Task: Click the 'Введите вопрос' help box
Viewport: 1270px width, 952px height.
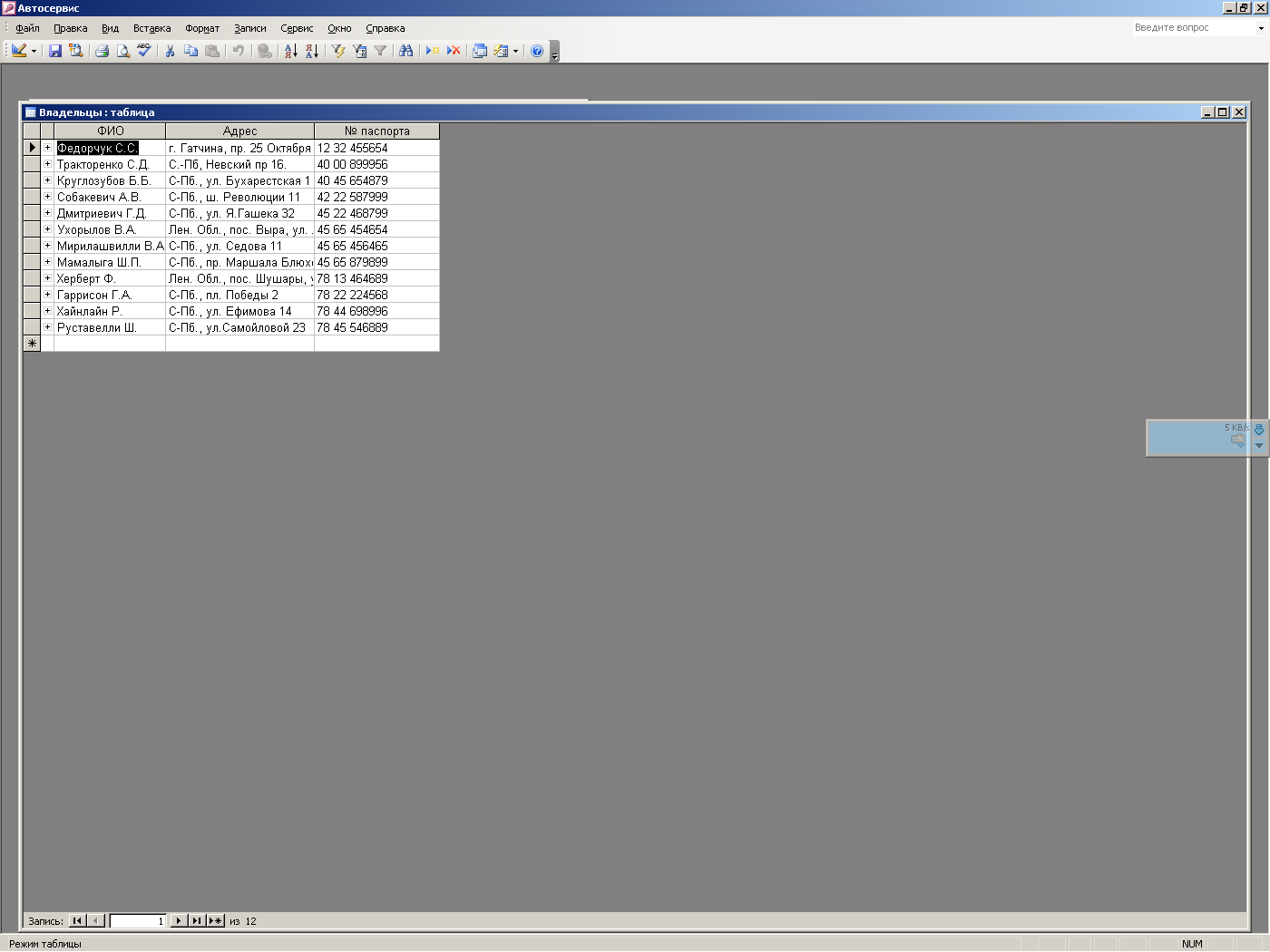Action: pyautogui.click(x=1192, y=28)
